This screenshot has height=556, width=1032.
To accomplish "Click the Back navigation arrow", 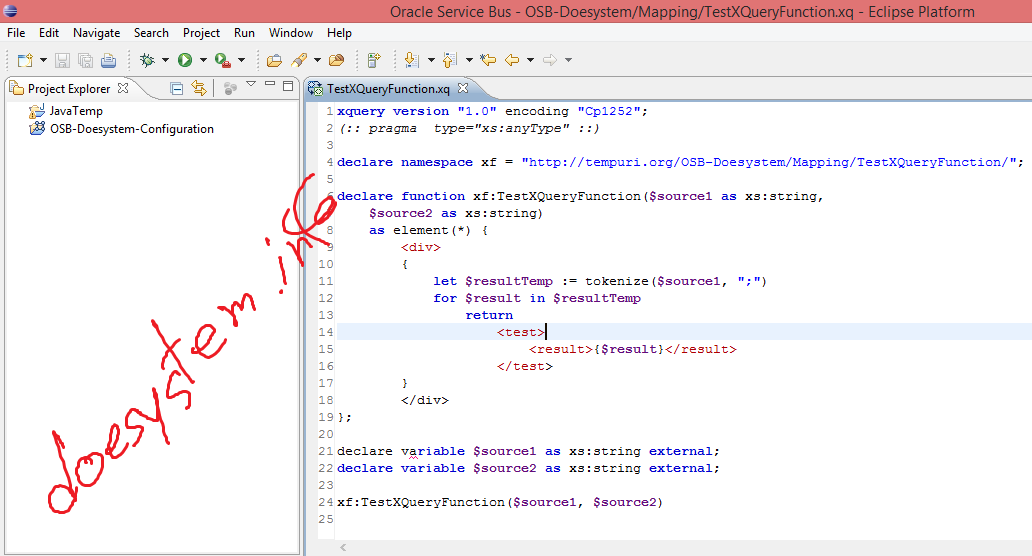I will 512,61.
